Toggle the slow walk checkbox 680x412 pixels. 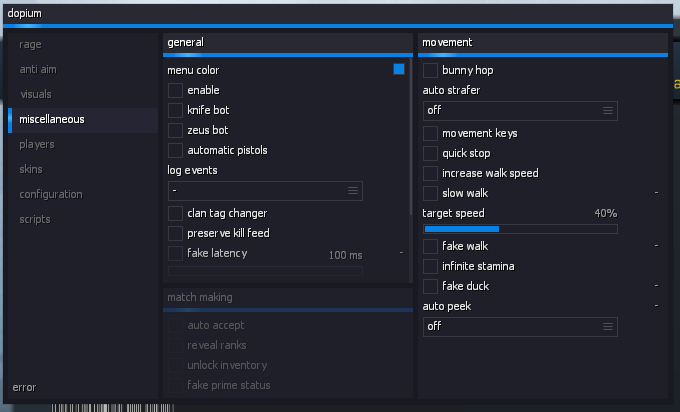430,193
